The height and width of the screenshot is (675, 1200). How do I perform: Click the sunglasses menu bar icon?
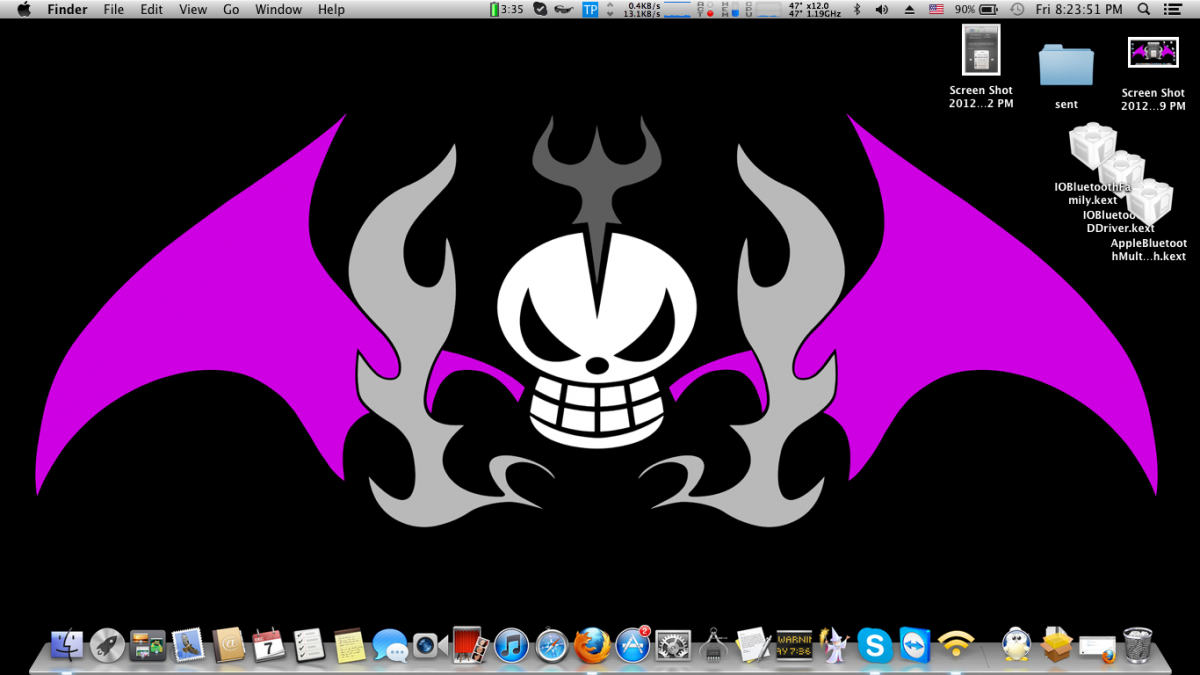coord(565,9)
